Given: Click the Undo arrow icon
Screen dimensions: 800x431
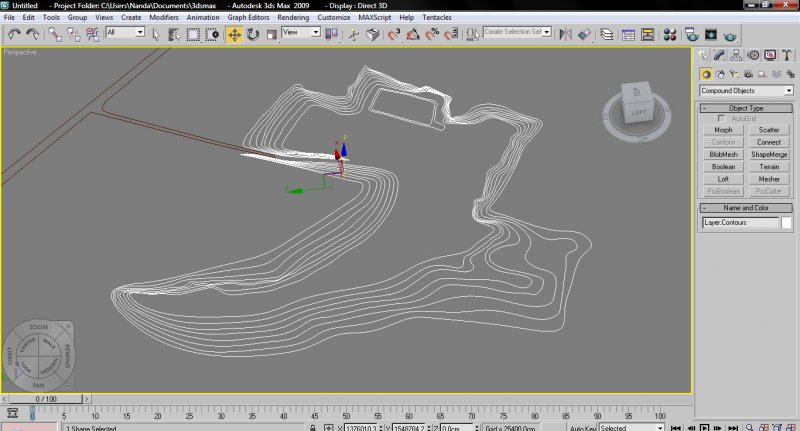Looking at the screenshot, I should point(13,34).
